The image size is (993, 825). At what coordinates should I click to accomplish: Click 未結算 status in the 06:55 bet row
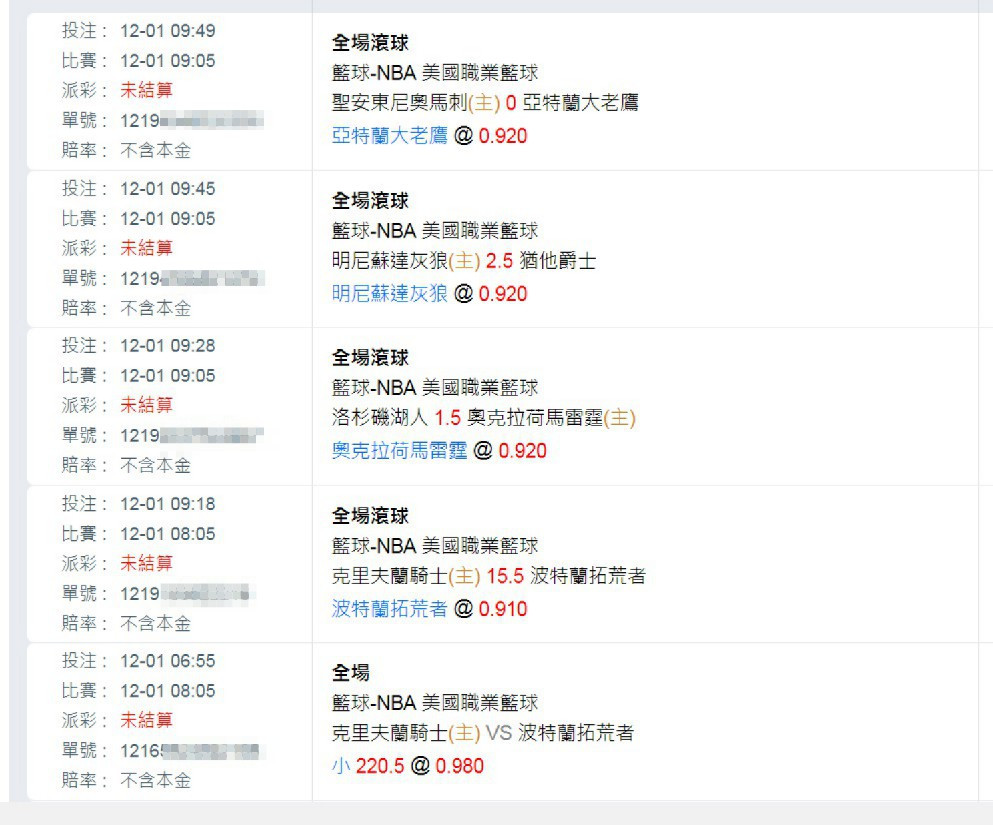[146, 721]
